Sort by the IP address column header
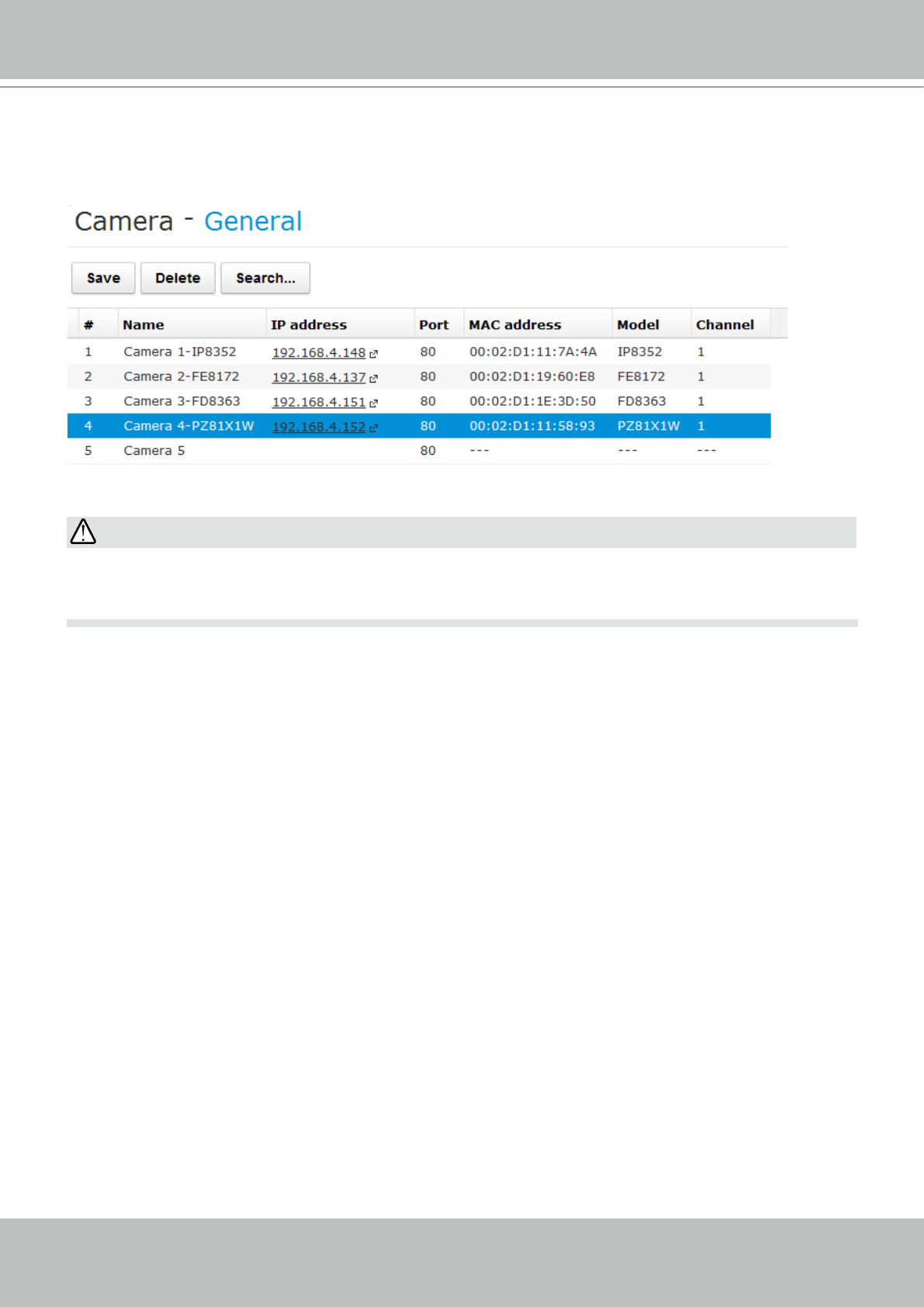This screenshot has height=1307, width=924. (x=340, y=324)
